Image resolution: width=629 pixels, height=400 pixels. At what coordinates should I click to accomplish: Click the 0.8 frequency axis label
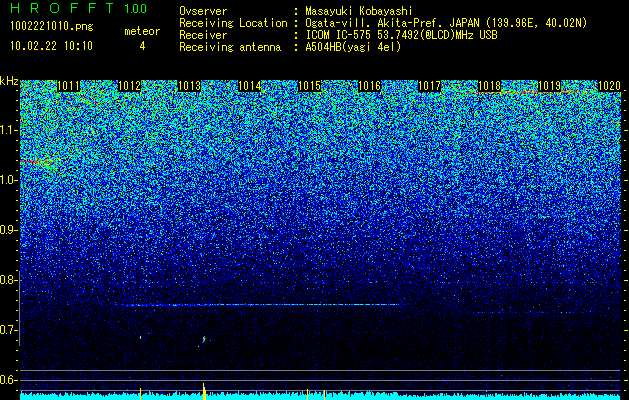(x=8, y=280)
